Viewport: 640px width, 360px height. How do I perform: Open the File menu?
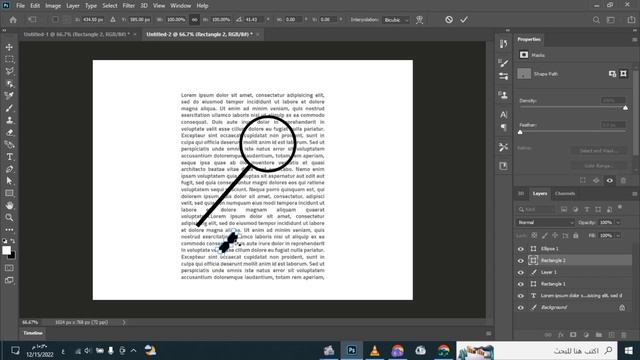point(20,6)
